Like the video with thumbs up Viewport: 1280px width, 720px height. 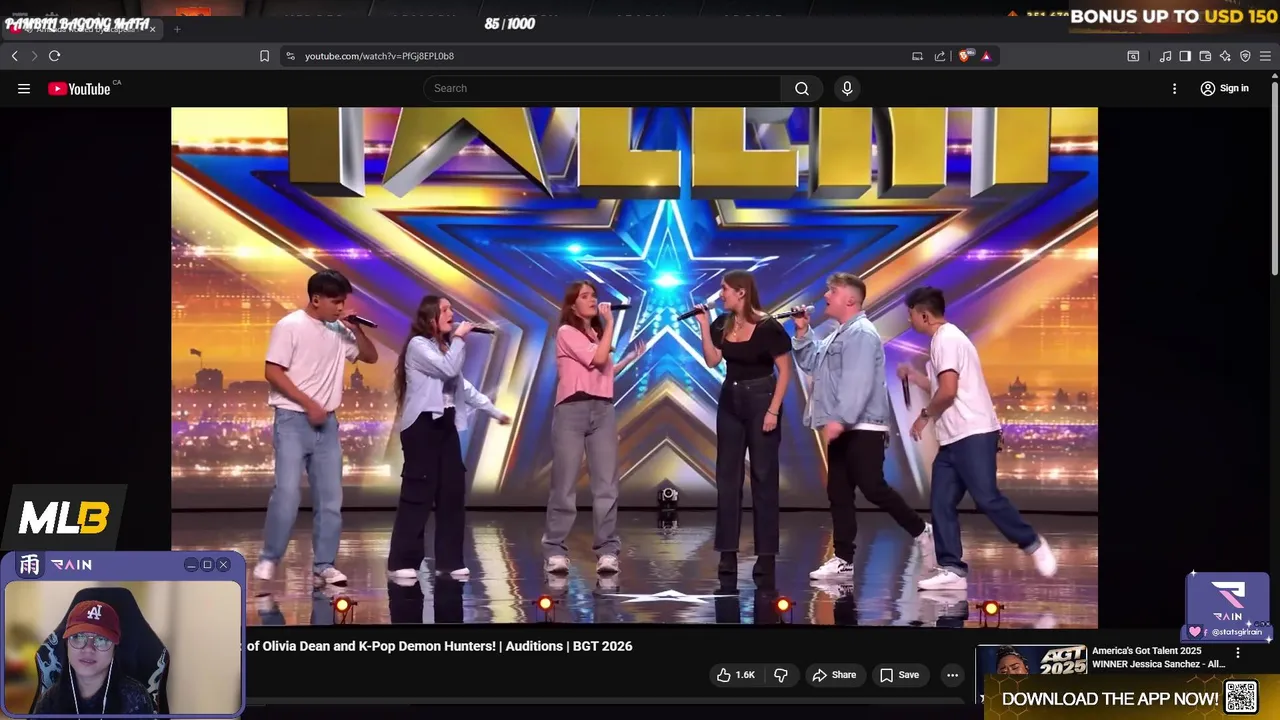pos(735,675)
